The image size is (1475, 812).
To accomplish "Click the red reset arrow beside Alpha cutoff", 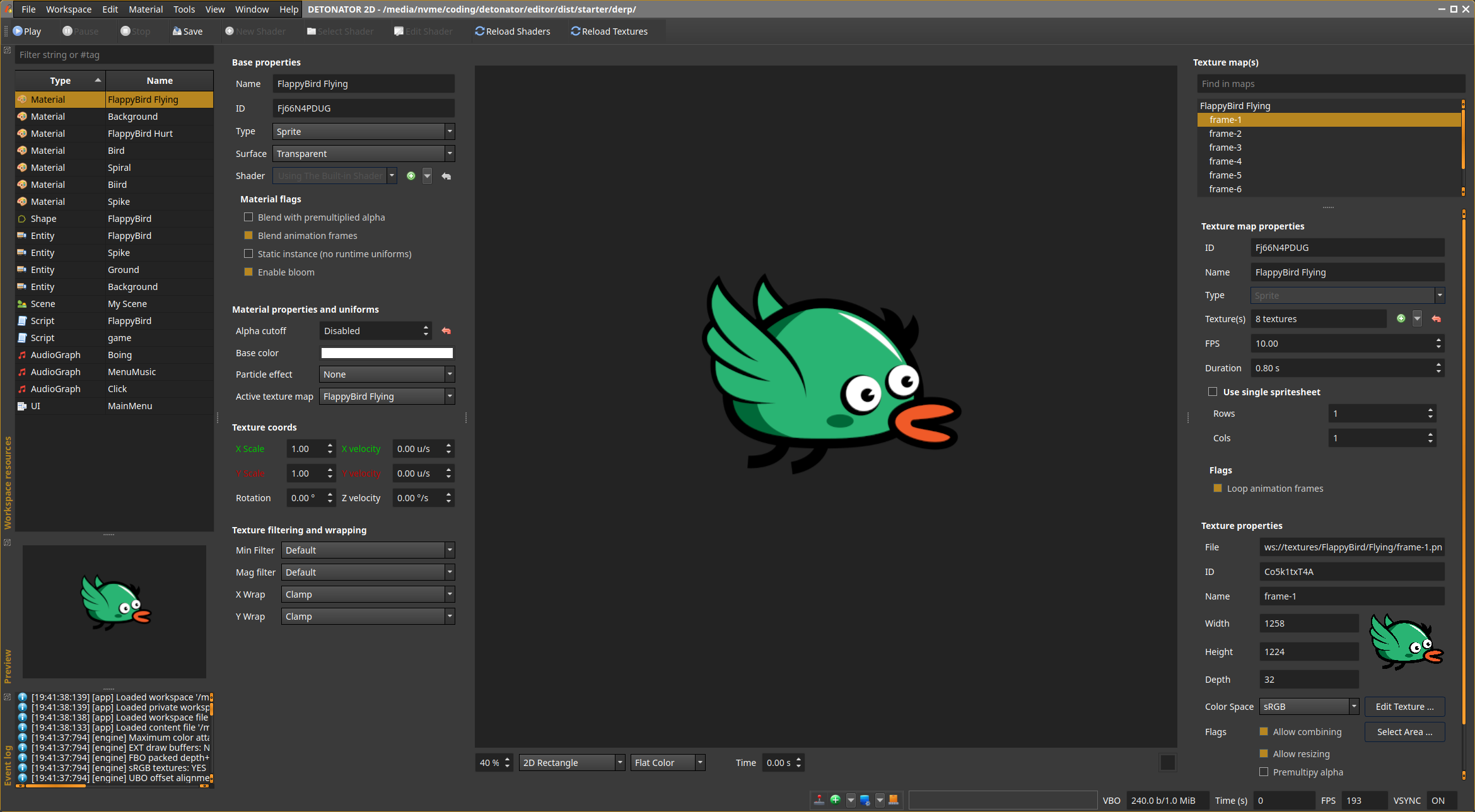I will coord(446,331).
